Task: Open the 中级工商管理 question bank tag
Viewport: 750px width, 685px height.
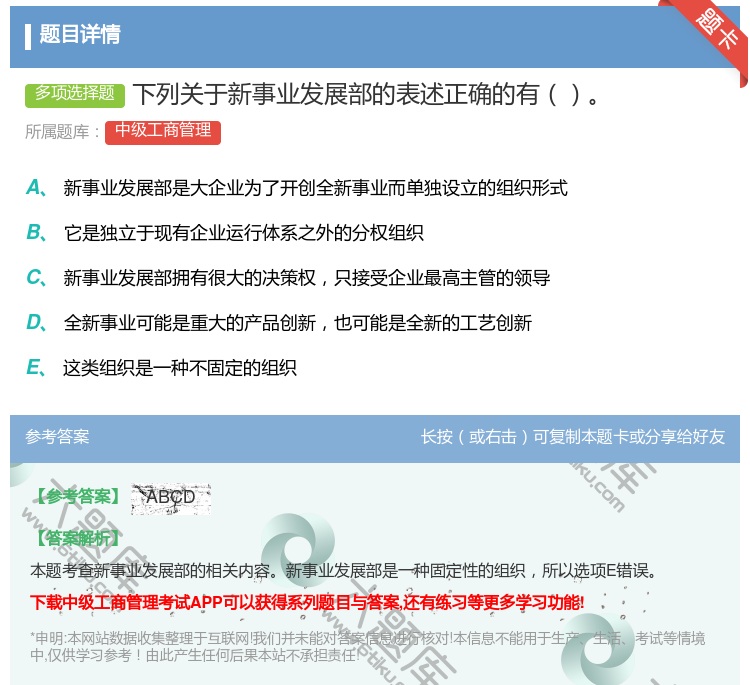Action: click(x=162, y=131)
